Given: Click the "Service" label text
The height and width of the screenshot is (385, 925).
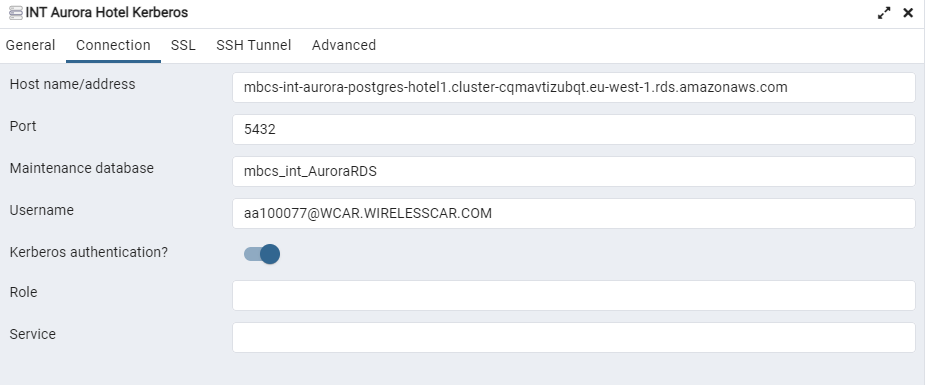Looking at the screenshot, I should tap(32, 334).
